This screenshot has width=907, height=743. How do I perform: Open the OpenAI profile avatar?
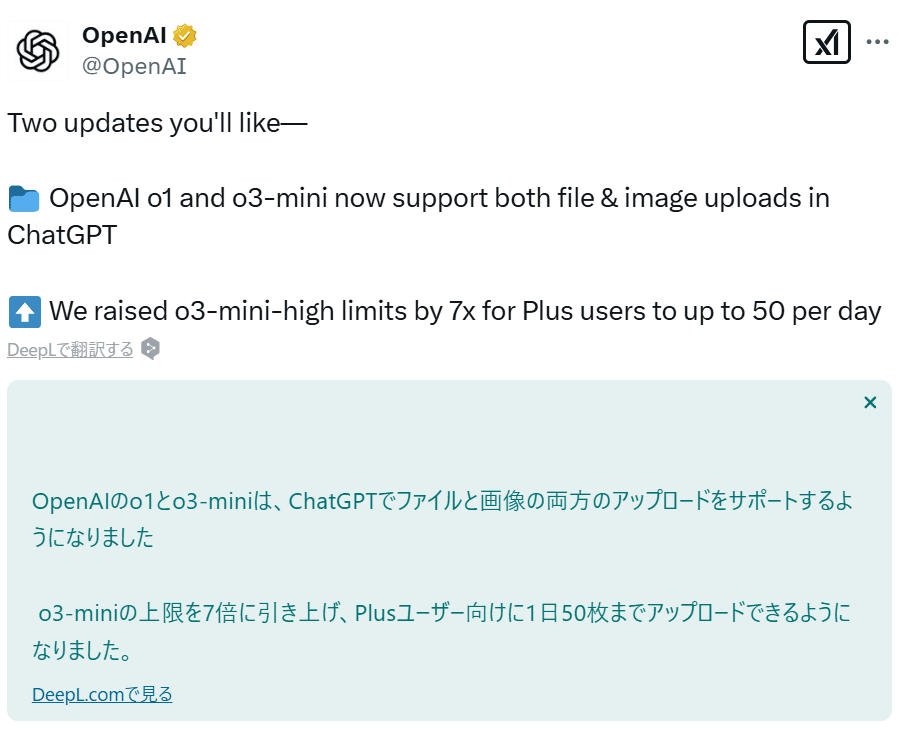[37, 49]
